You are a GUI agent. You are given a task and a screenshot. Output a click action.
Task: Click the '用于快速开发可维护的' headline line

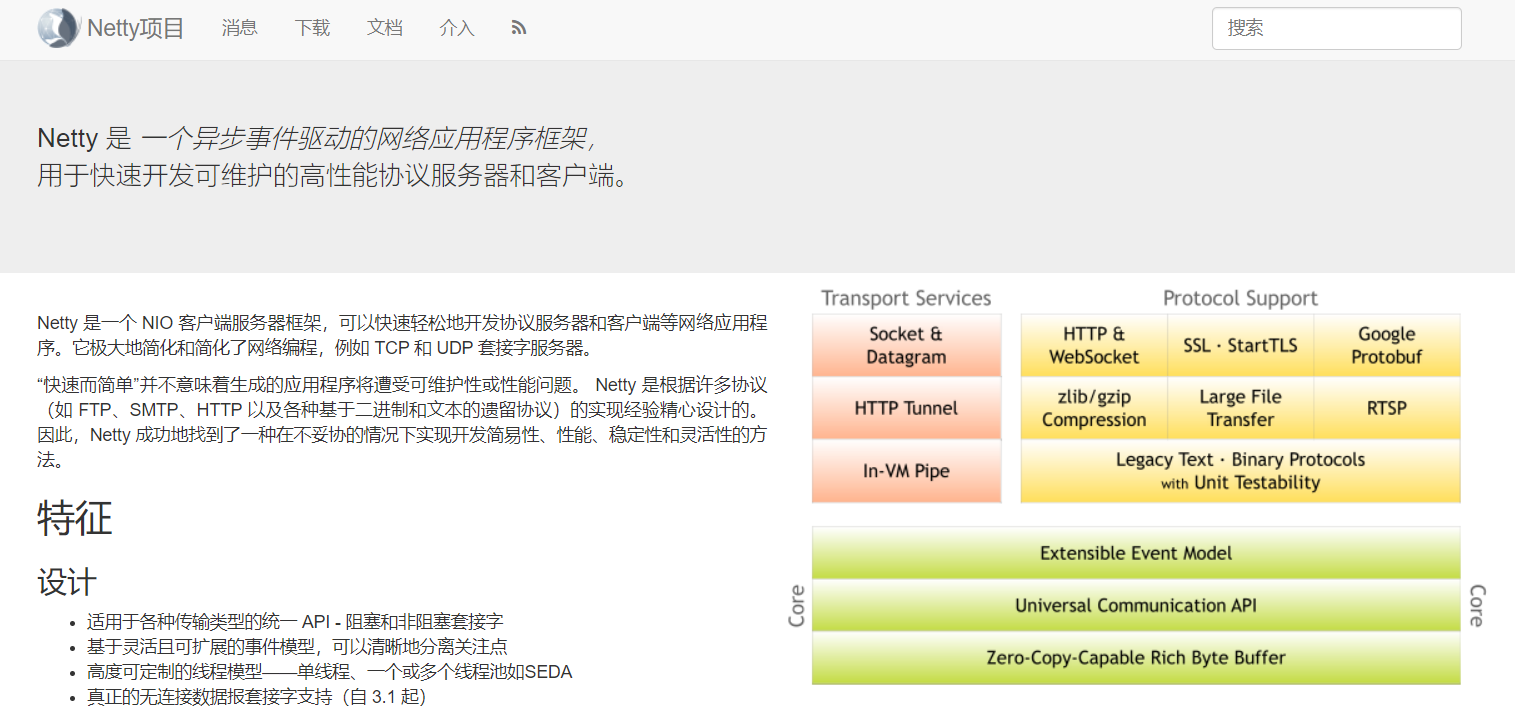(x=333, y=175)
